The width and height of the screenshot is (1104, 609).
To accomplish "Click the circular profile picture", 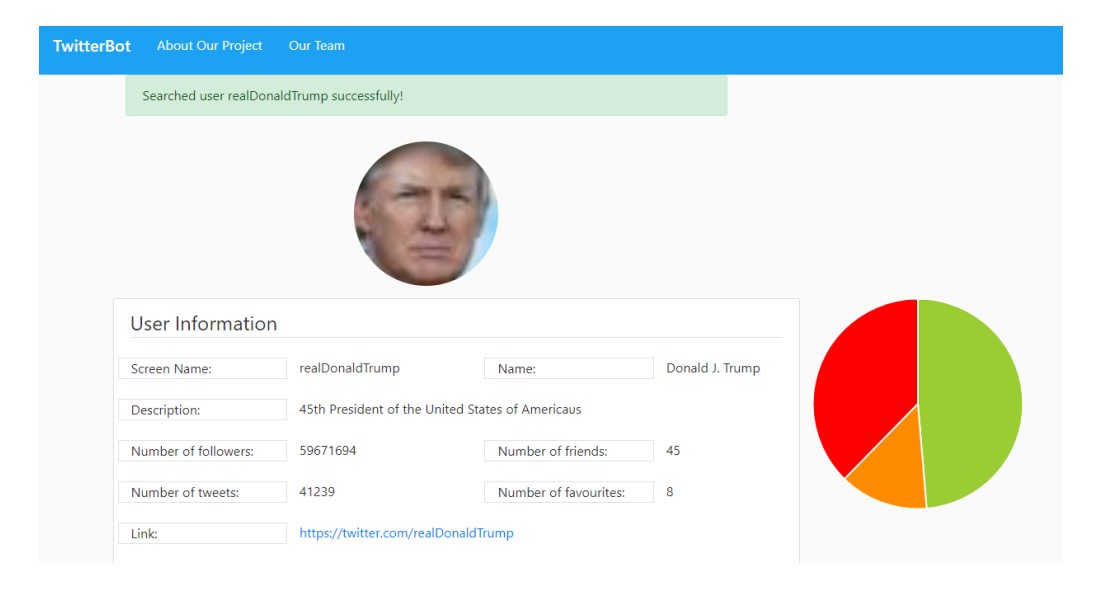I will [426, 213].
